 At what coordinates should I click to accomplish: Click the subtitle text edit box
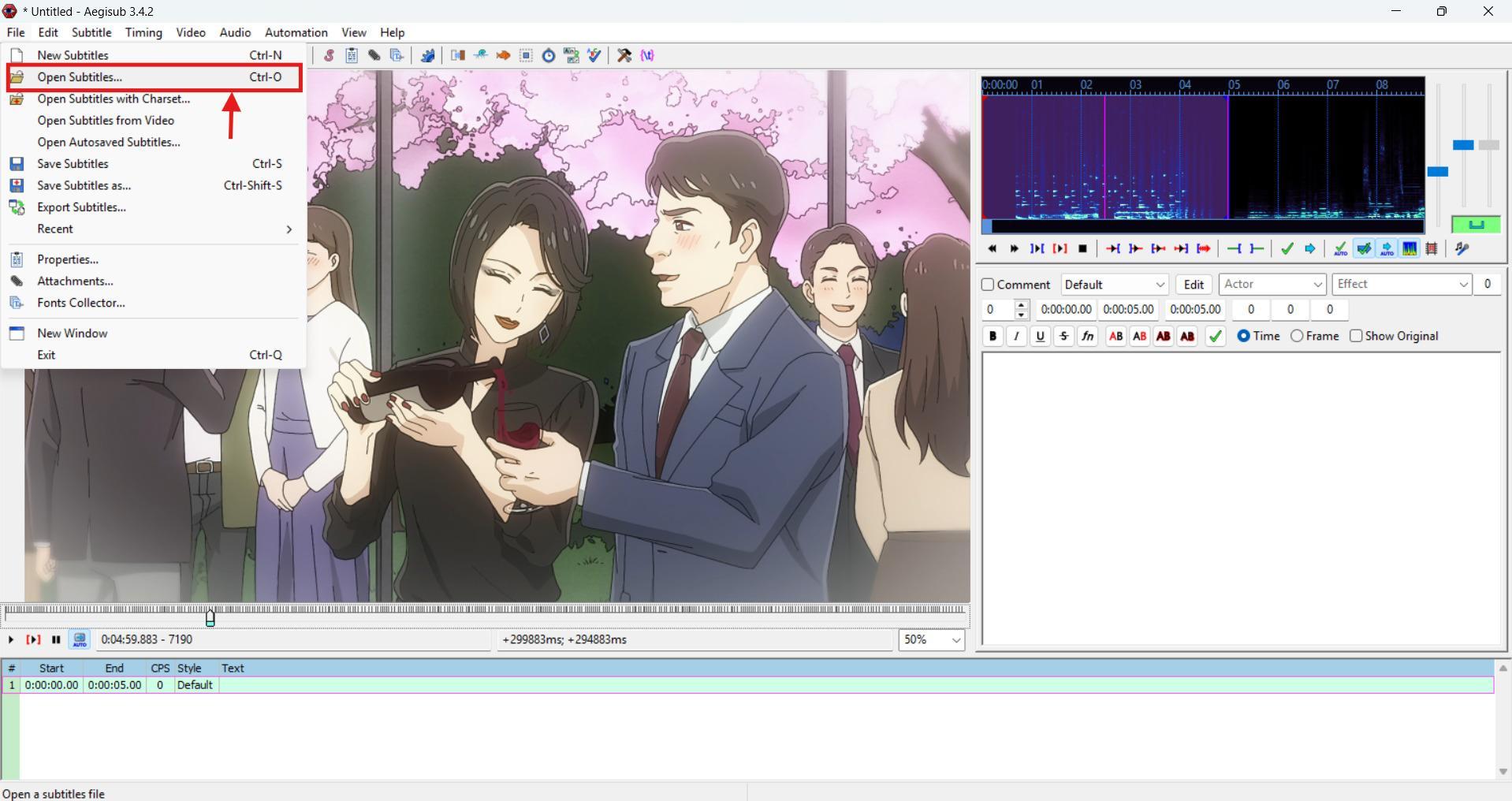(x=1241, y=499)
